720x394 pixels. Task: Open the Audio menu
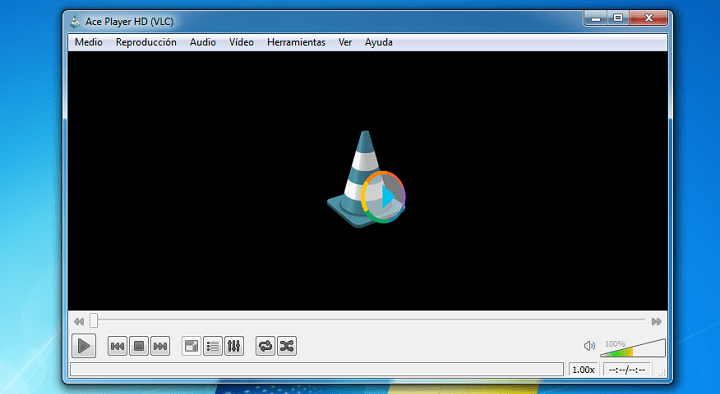[203, 42]
